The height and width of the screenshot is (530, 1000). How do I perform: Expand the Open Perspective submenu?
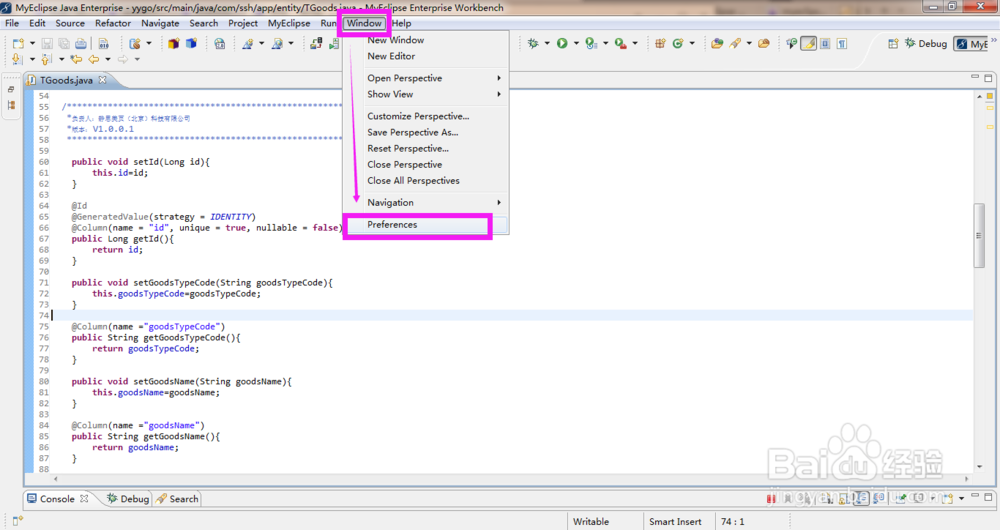pos(425,78)
